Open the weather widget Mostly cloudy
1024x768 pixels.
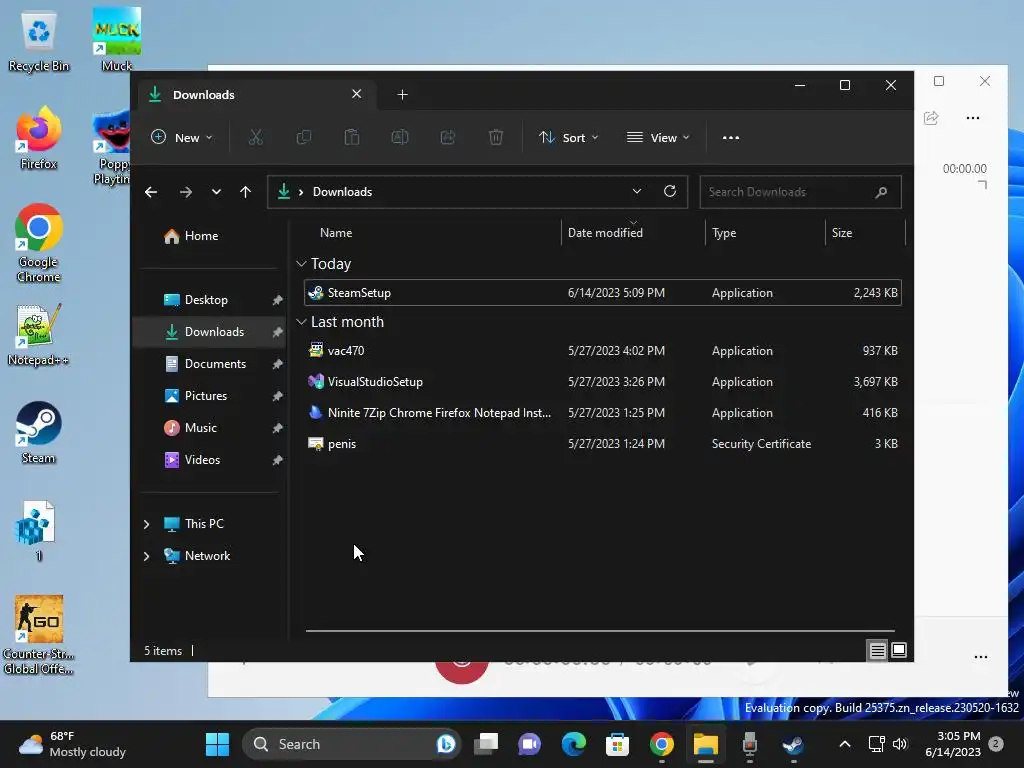72,744
